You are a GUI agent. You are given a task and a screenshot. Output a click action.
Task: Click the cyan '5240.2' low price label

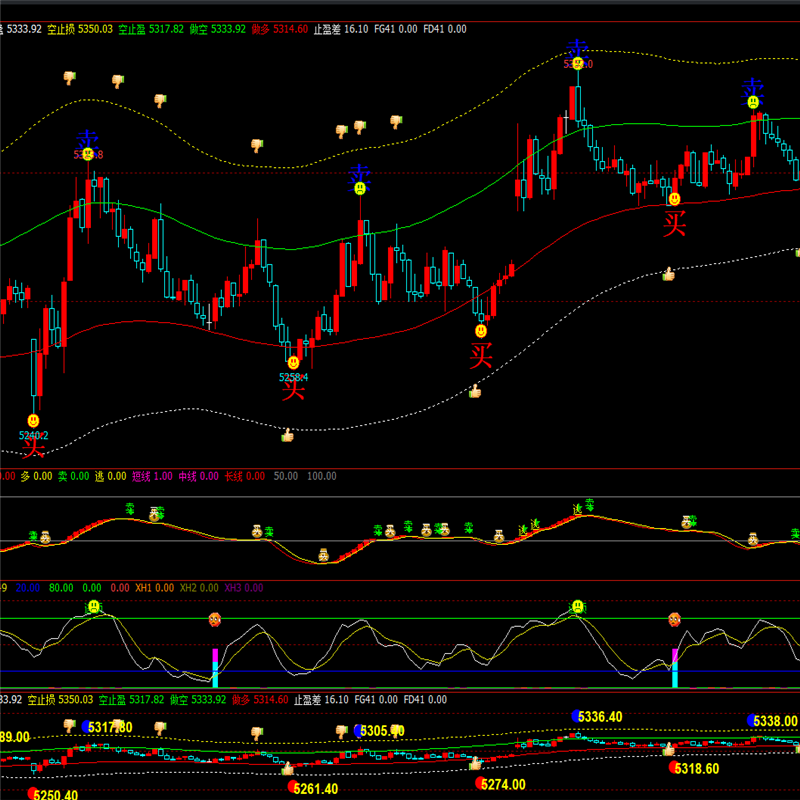34,435
